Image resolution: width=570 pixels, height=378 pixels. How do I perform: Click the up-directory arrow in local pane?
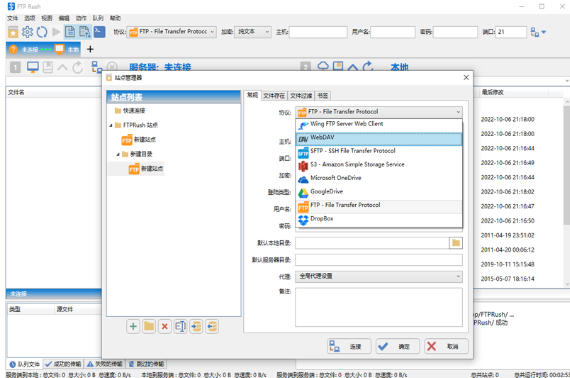tap(352, 67)
